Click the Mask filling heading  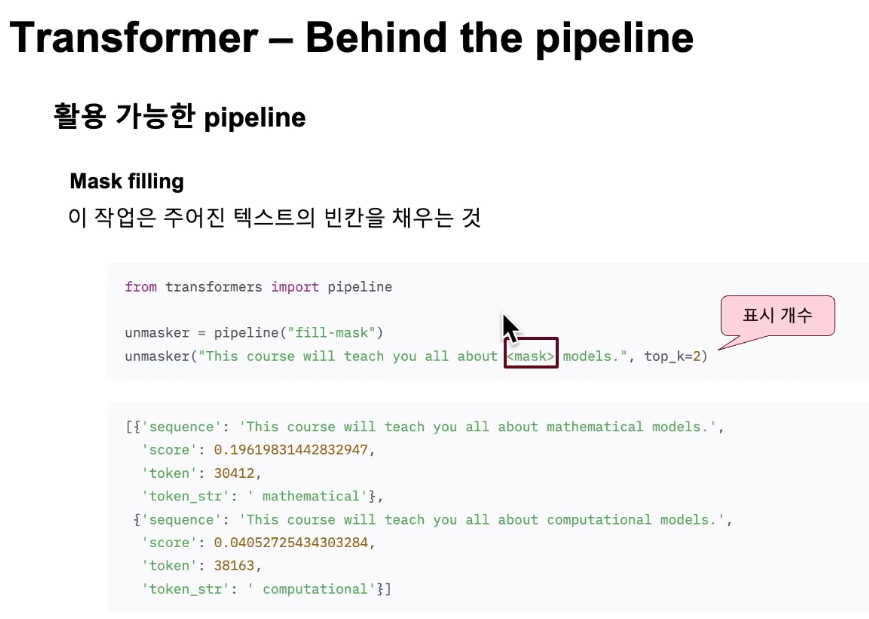tap(127, 181)
